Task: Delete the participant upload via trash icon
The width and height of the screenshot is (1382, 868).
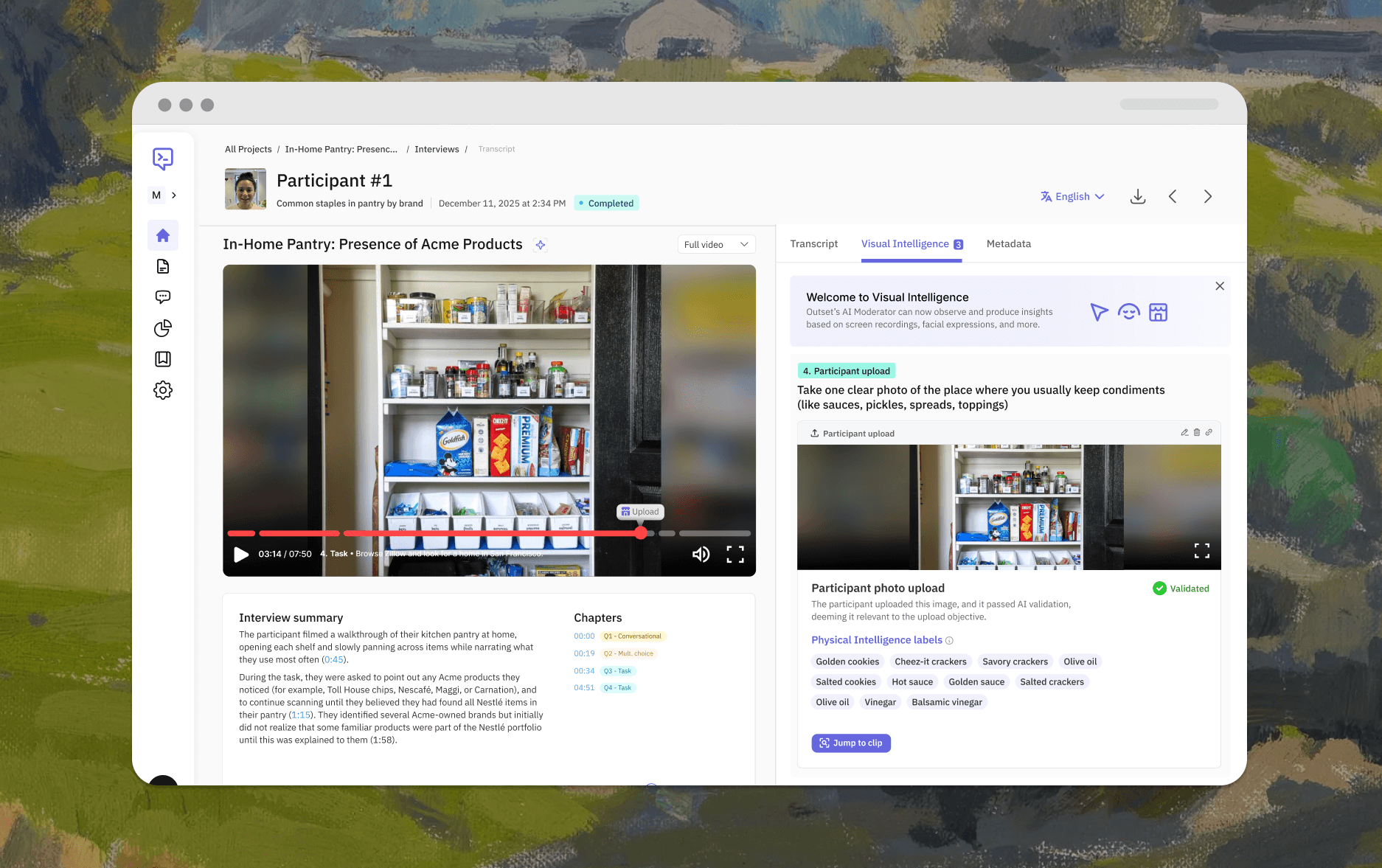Action: (1197, 433)
